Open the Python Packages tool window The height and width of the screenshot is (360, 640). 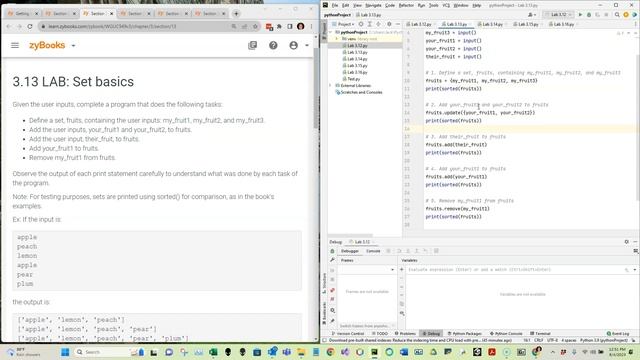click(x=464, y=334)
